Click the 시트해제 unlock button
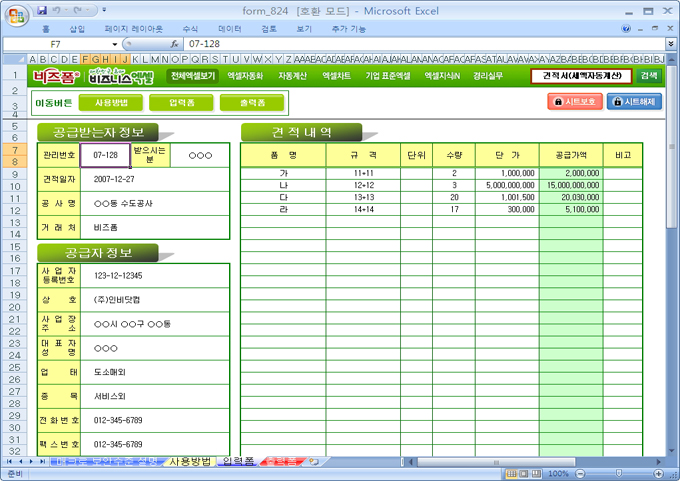The height and width of the screenshot is (481, 680). click(x=635, y=102)
